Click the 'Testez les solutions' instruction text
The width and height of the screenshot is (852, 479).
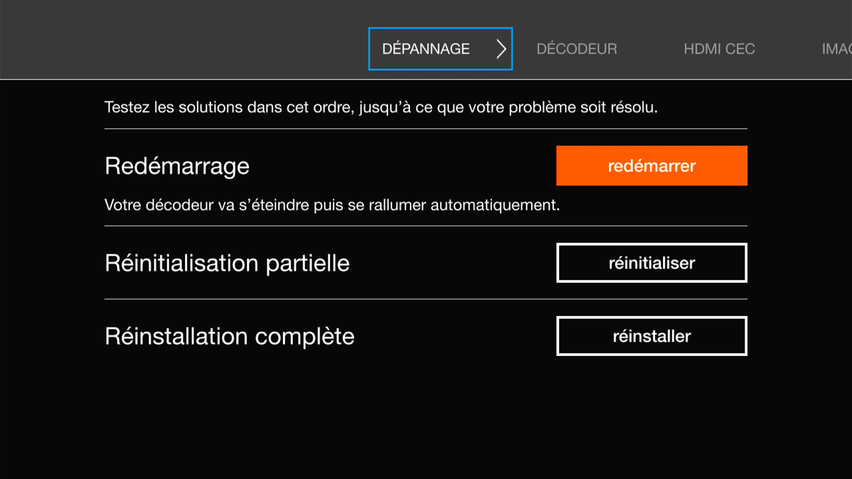[x=381, y=107]
